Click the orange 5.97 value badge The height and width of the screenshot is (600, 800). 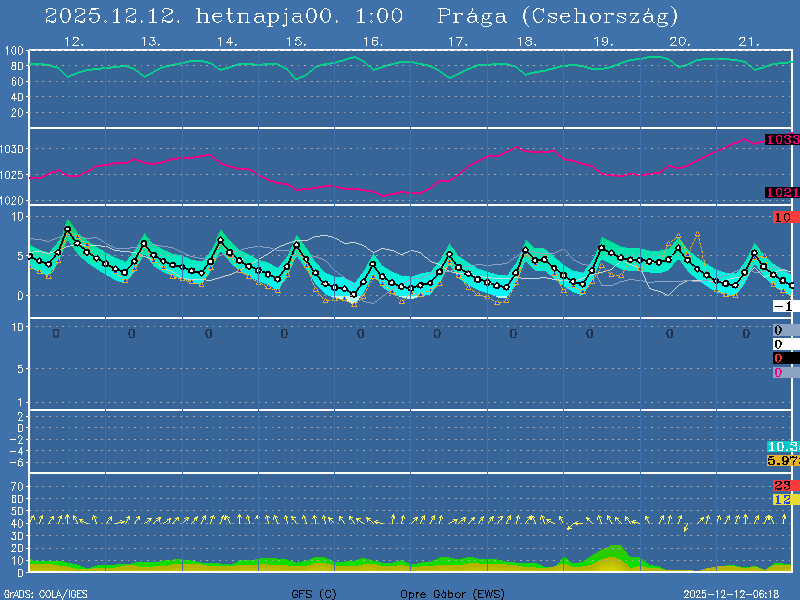click(x=781, y=460)
